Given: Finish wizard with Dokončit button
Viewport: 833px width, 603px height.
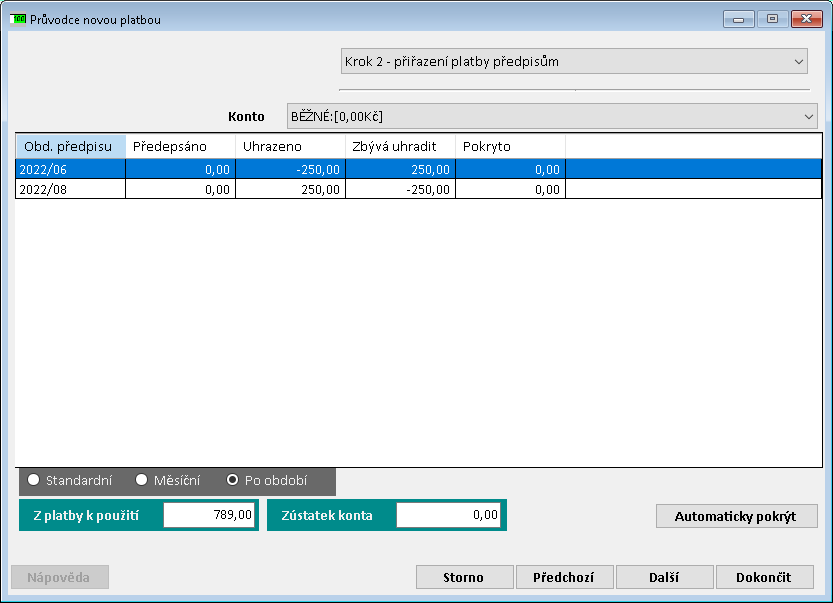Looking at the screenshot, I should tap(764, 577).
